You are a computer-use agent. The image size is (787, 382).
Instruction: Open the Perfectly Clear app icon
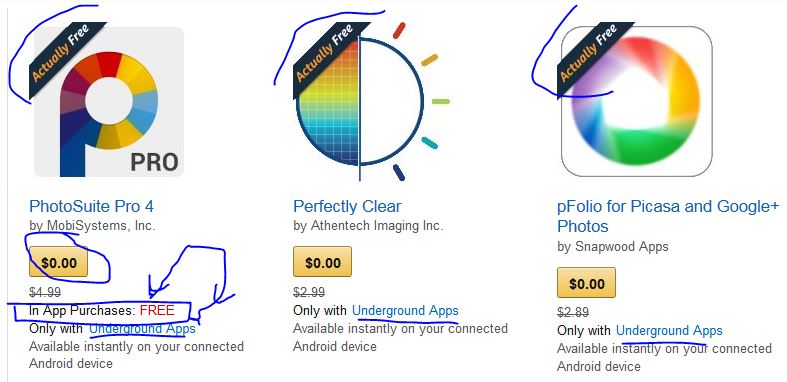tap(372, 102)
